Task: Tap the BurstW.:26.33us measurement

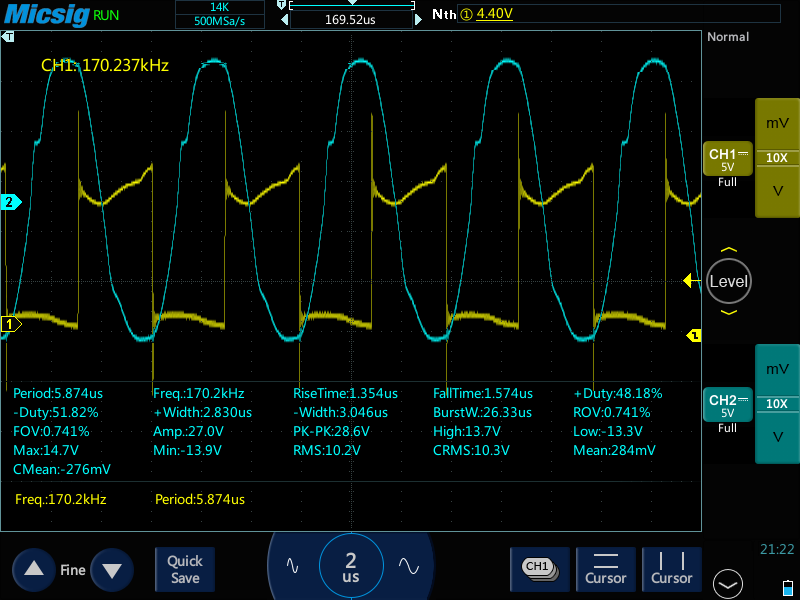Action: [482, 412]
